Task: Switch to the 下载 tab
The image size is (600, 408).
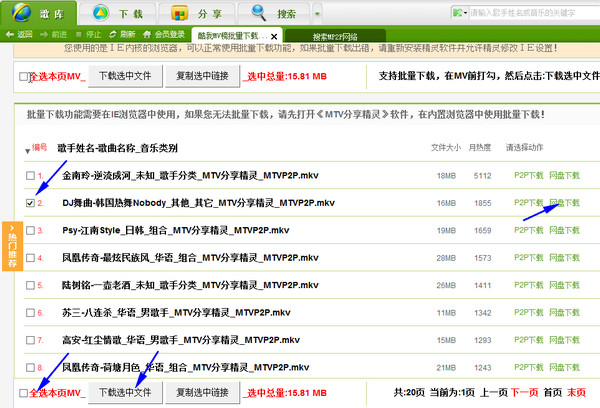Action: (118, 13)
